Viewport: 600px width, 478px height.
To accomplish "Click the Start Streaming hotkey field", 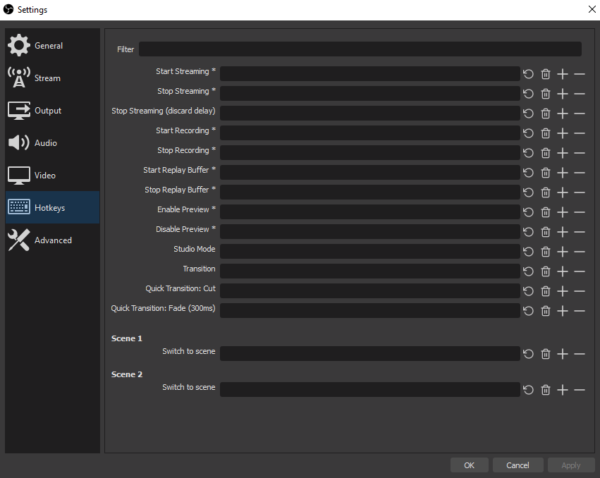I will 370,73.
